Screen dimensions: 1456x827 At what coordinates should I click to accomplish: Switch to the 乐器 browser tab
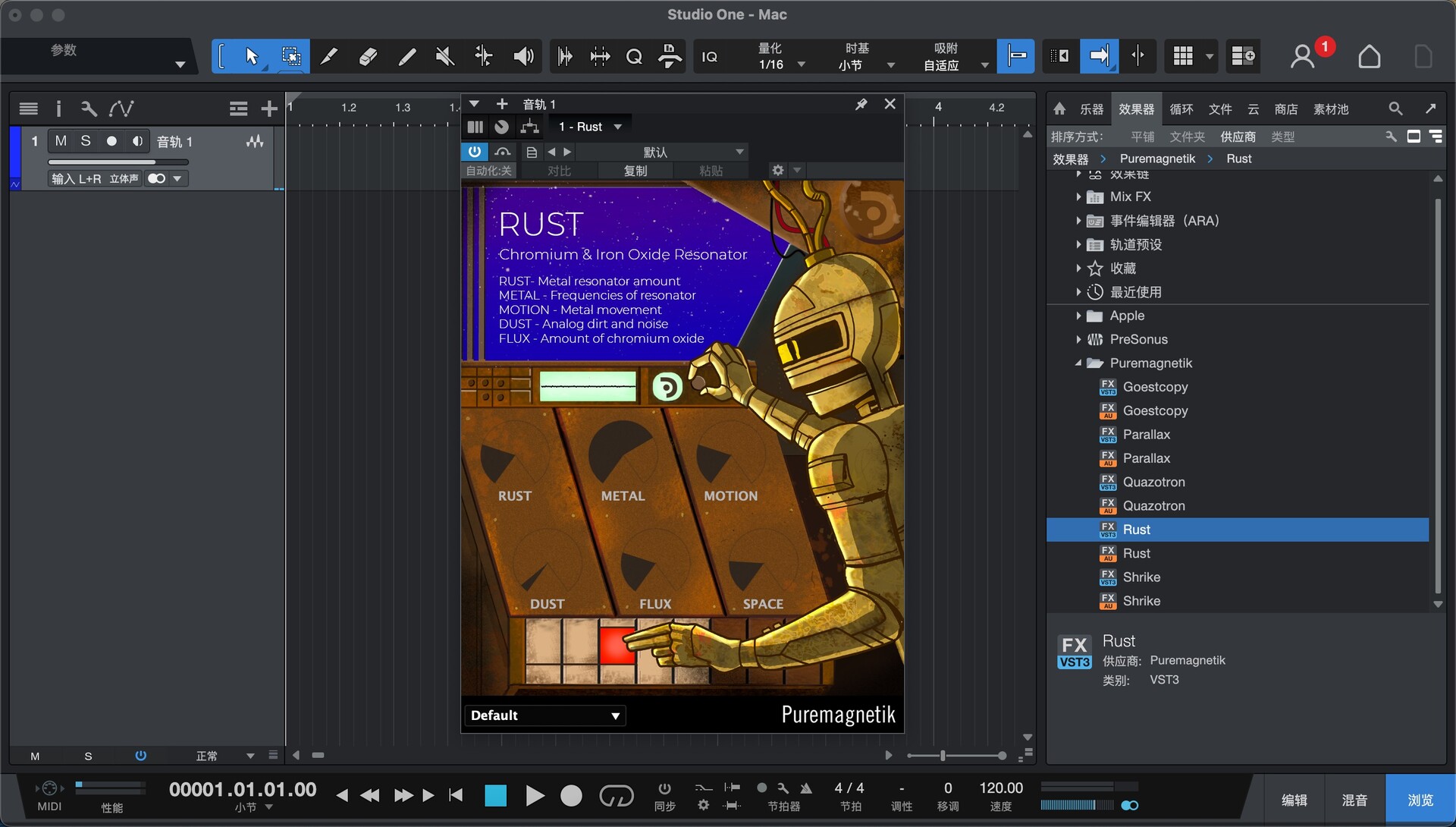pyautogui.click(x=1091, y=109)
